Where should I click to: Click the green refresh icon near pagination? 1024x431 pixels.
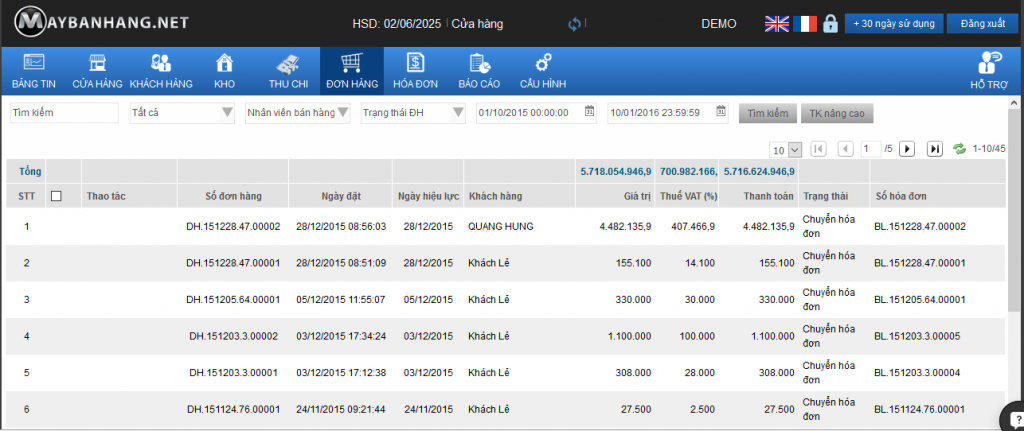click(x=959, y=149)
